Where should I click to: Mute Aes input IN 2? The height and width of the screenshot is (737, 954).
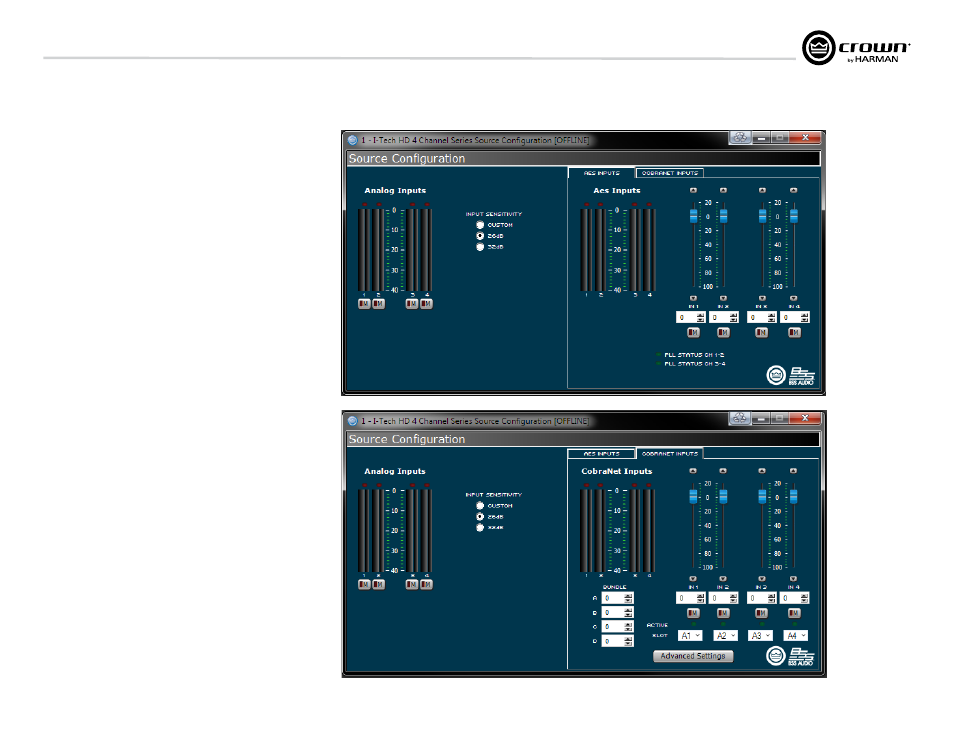point(723,332)
